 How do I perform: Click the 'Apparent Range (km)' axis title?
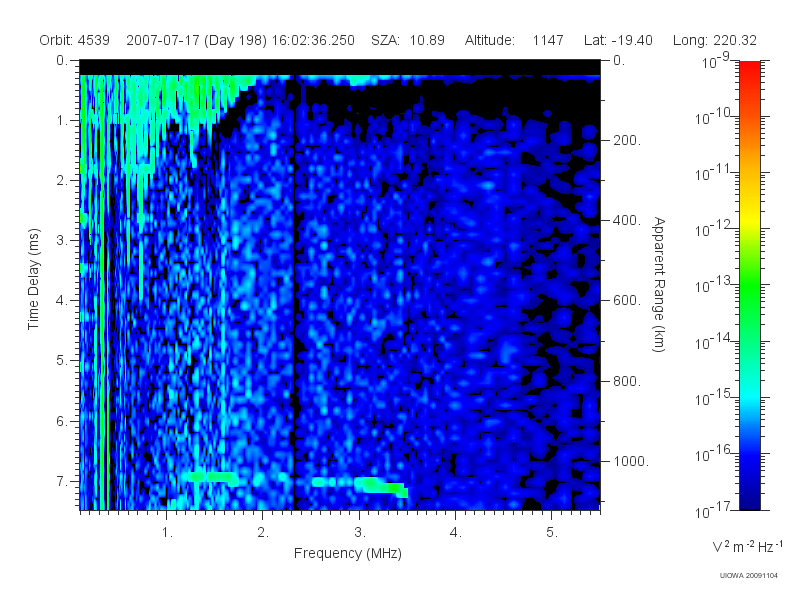[x=659, y=285]
